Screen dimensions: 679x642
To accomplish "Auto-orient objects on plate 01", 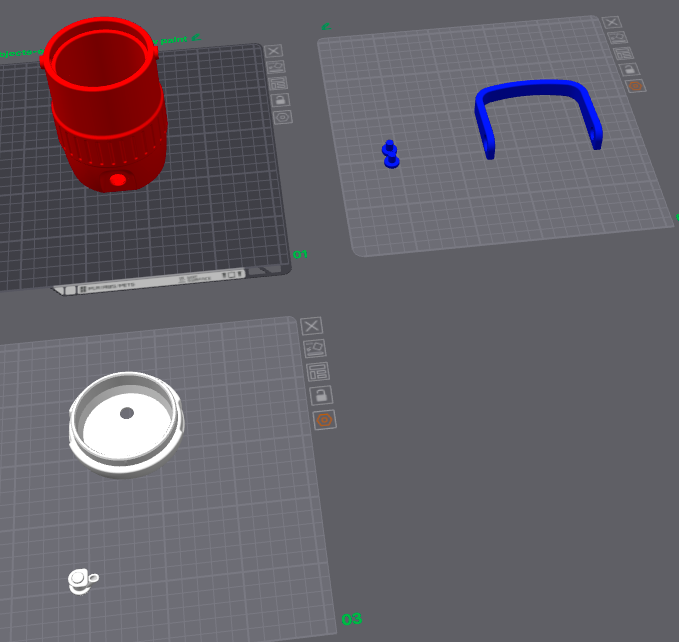I will pyautogui.click(x=276, y=67).
